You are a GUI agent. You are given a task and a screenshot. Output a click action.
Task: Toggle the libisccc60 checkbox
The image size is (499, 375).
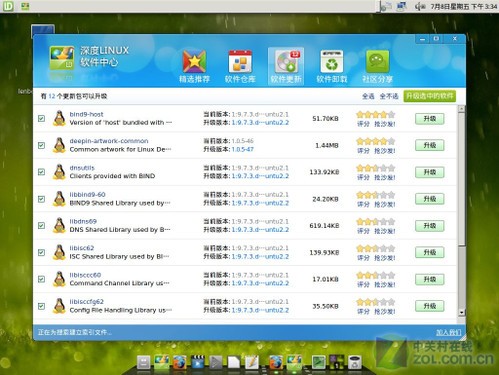pyautogui.click(x=41, y=279)
